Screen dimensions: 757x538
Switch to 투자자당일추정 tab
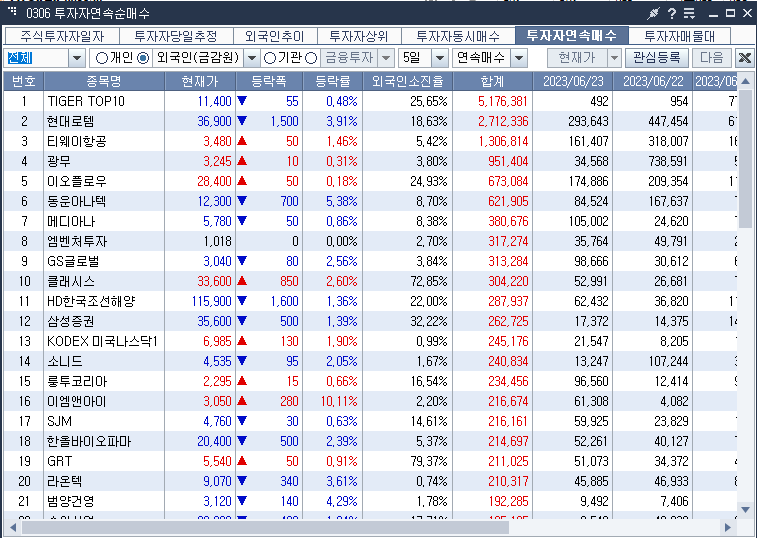pos(176,36)
